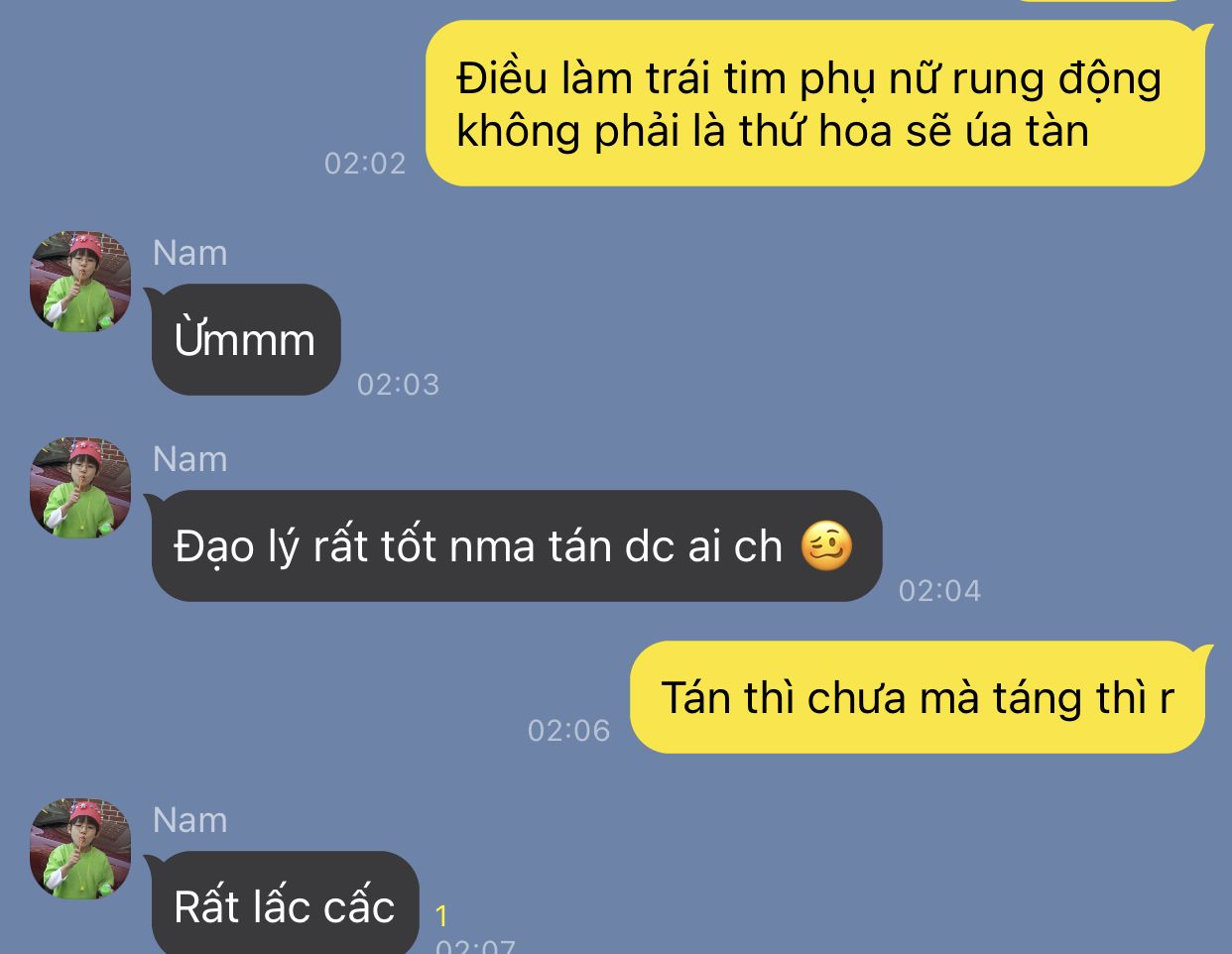Tap Nam's avatar beside Rất lấc cấc
The image size is (1232, 954).
point(80,849)
